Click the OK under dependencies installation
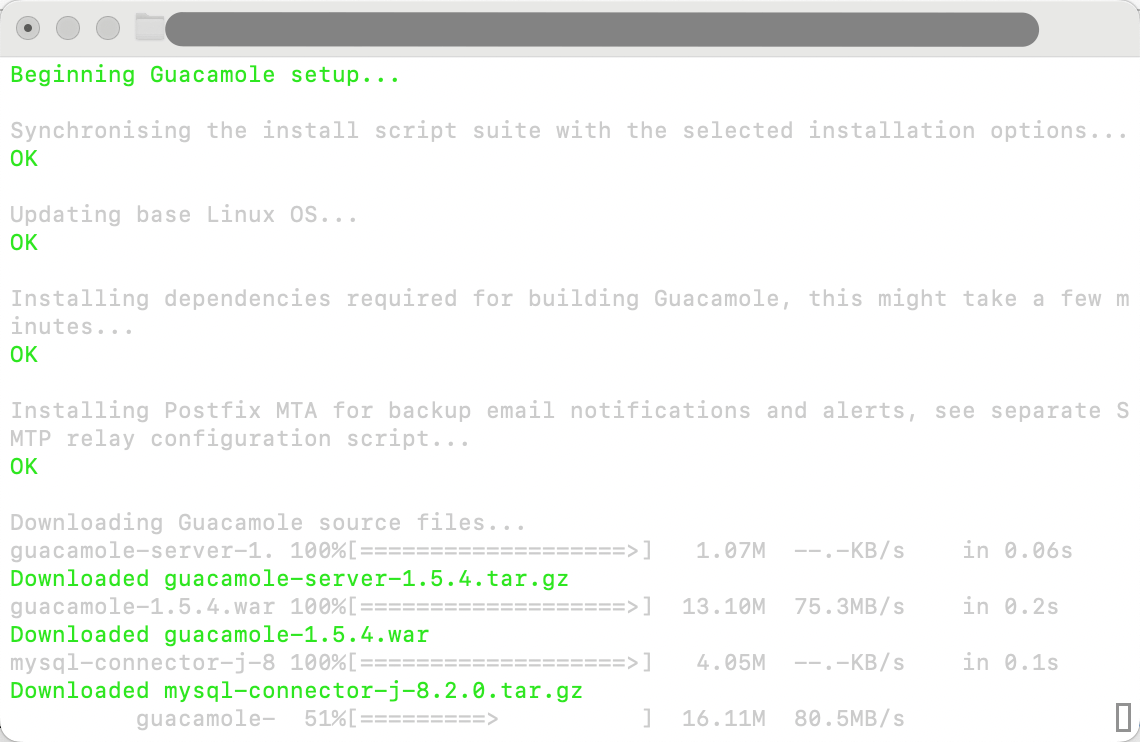Screen dimensions: 1140x742 [22, 354]
